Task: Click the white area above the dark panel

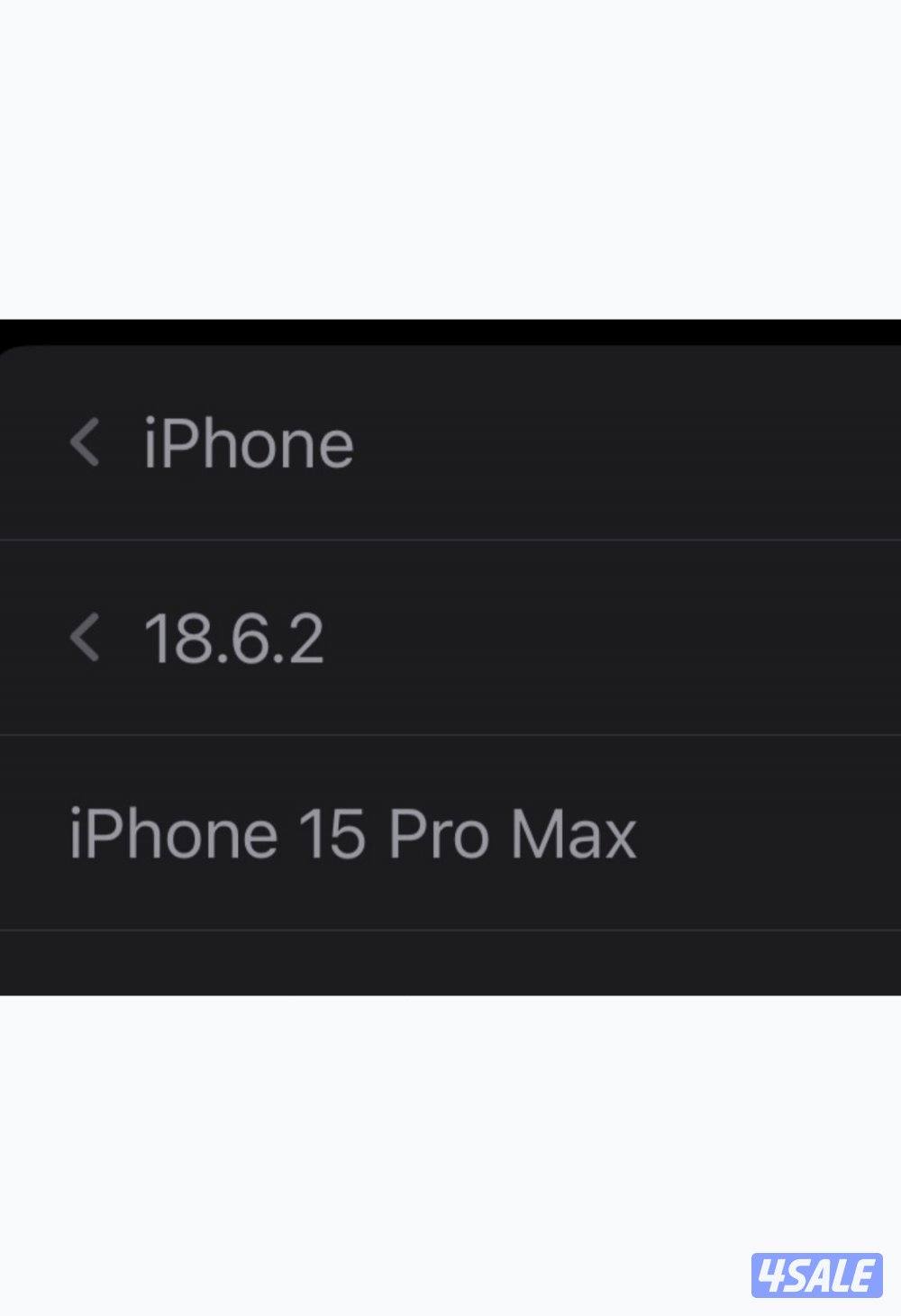Action: 450,158
